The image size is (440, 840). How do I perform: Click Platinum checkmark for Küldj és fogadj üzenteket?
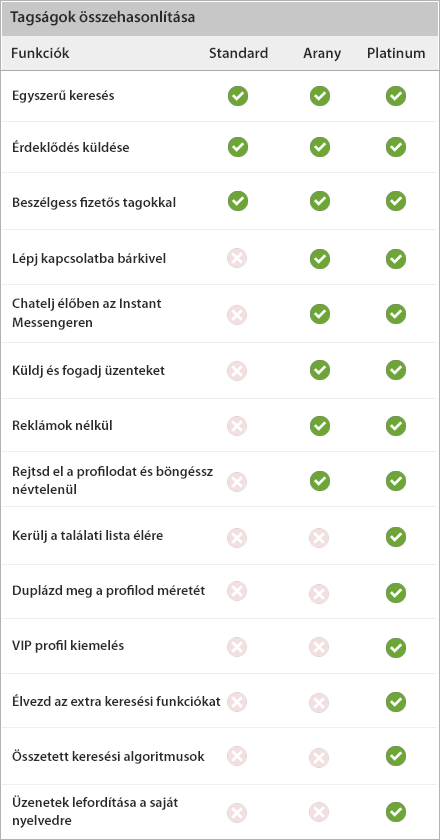[396, 370]
